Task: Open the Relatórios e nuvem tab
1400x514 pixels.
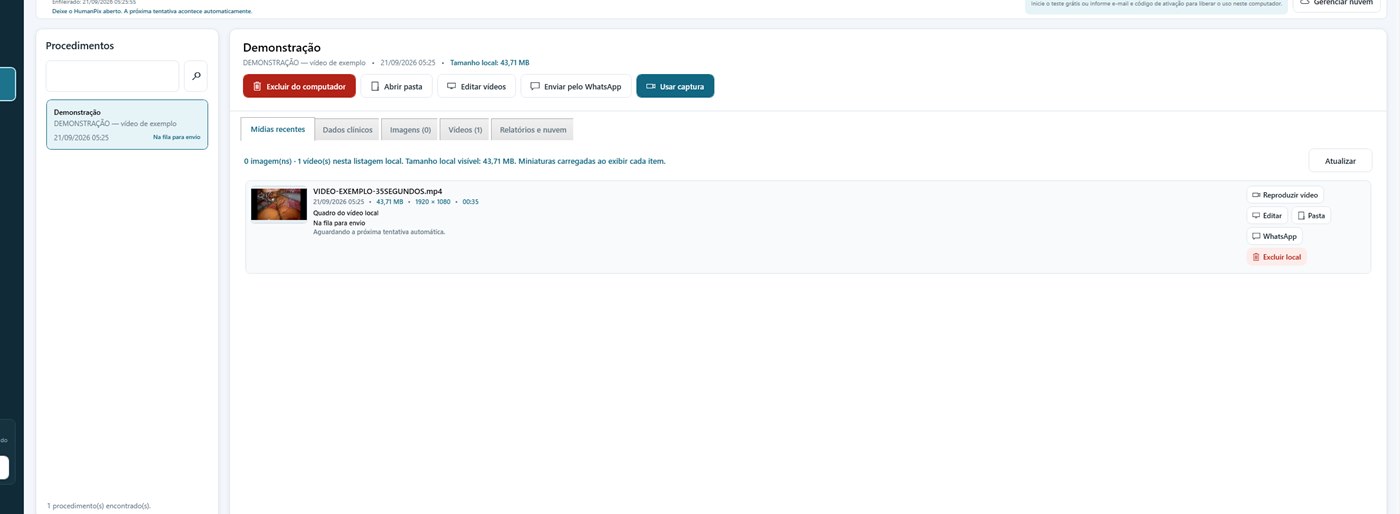Action: click(x=532, y=130)
